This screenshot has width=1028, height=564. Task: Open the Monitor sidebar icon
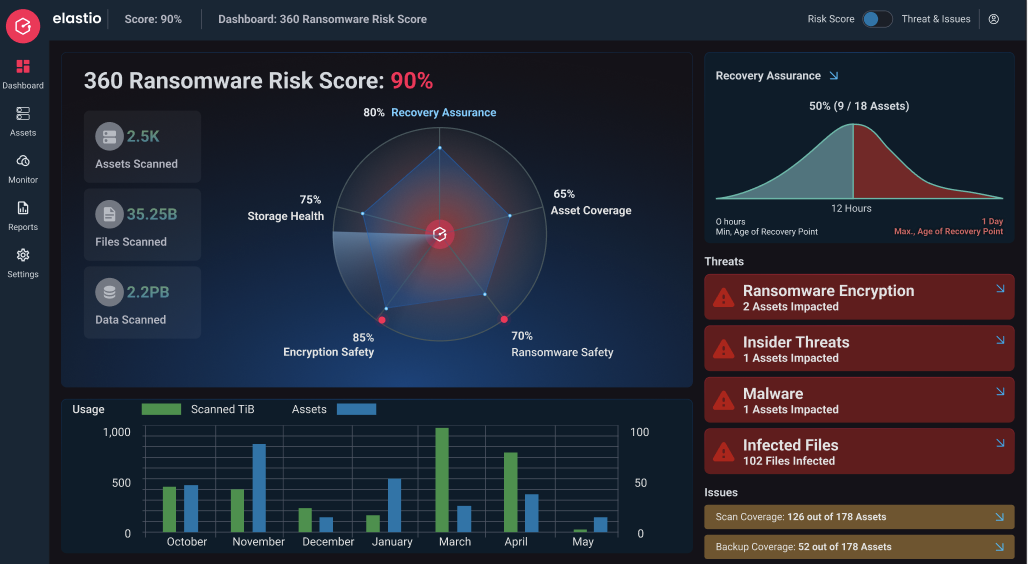click(23, 161)
